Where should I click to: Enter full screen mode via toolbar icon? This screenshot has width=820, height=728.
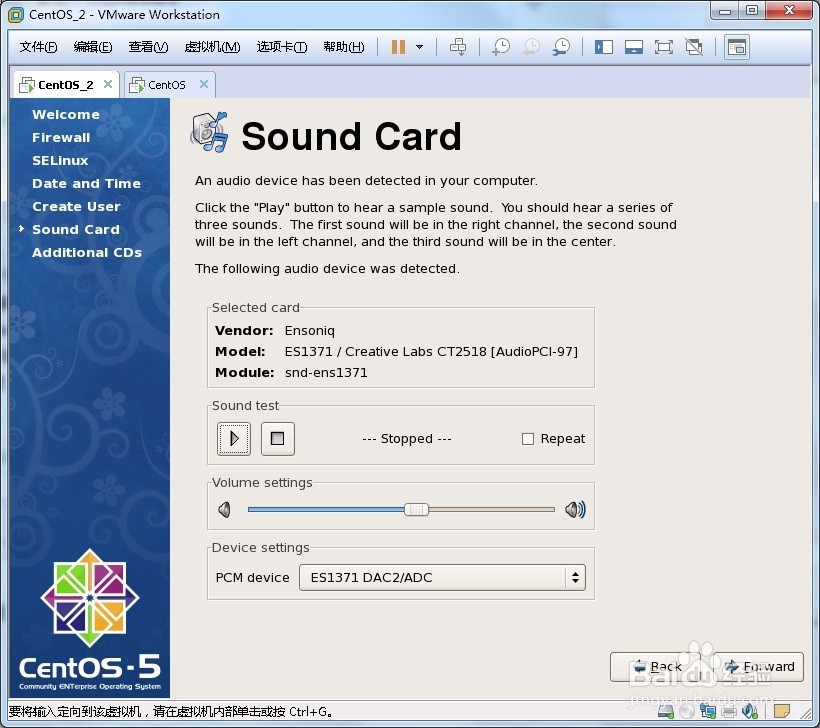point(664,47)
